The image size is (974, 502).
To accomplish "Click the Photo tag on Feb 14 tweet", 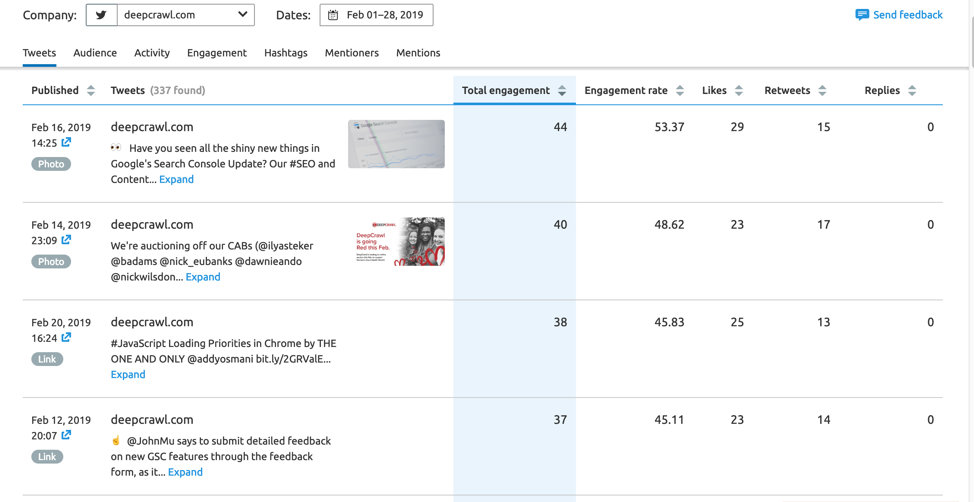I will (x=51, y=262).
